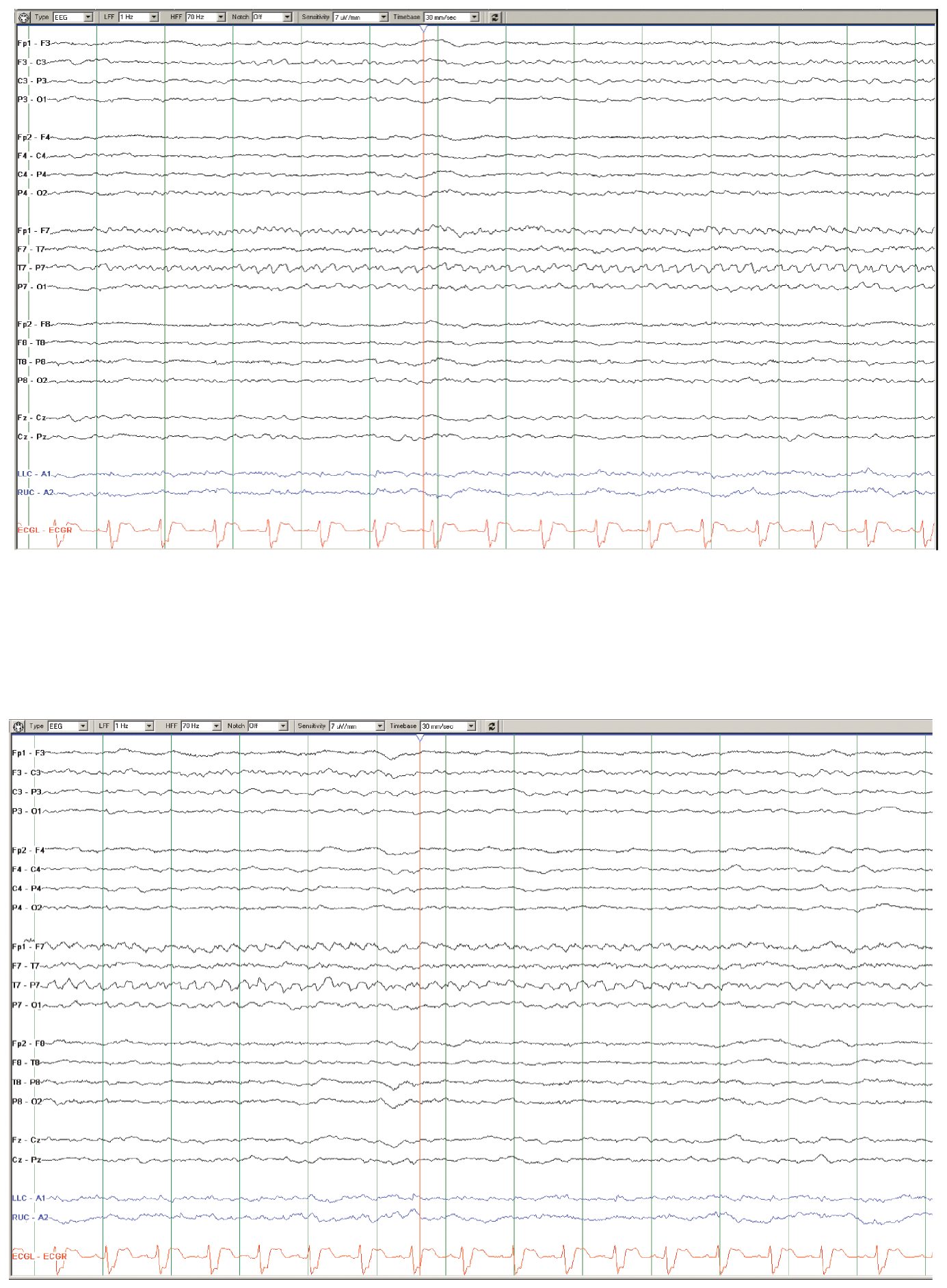The width and height of the screenshot is (947, 1288).
Task: Open the Sensitivity dropdown in lower EEG toolbar
Action: (357, 726)
